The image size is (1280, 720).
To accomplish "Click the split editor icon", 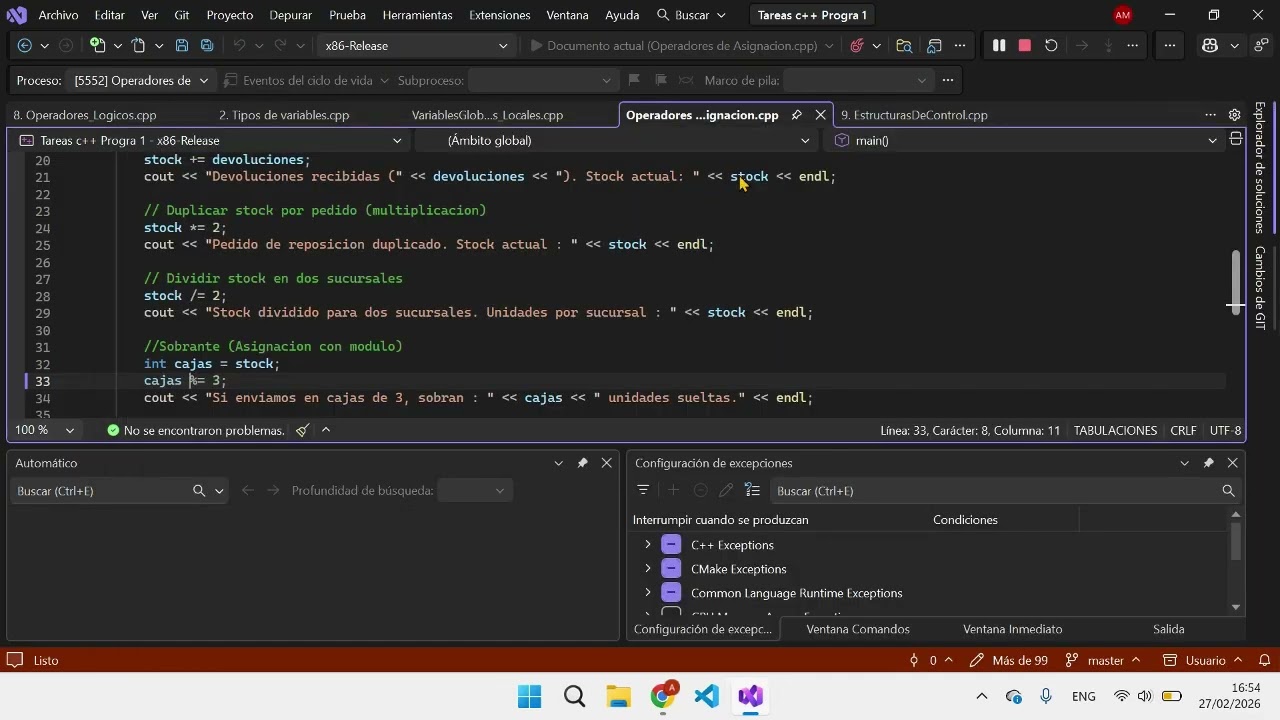I will (x=1235, y=139).
